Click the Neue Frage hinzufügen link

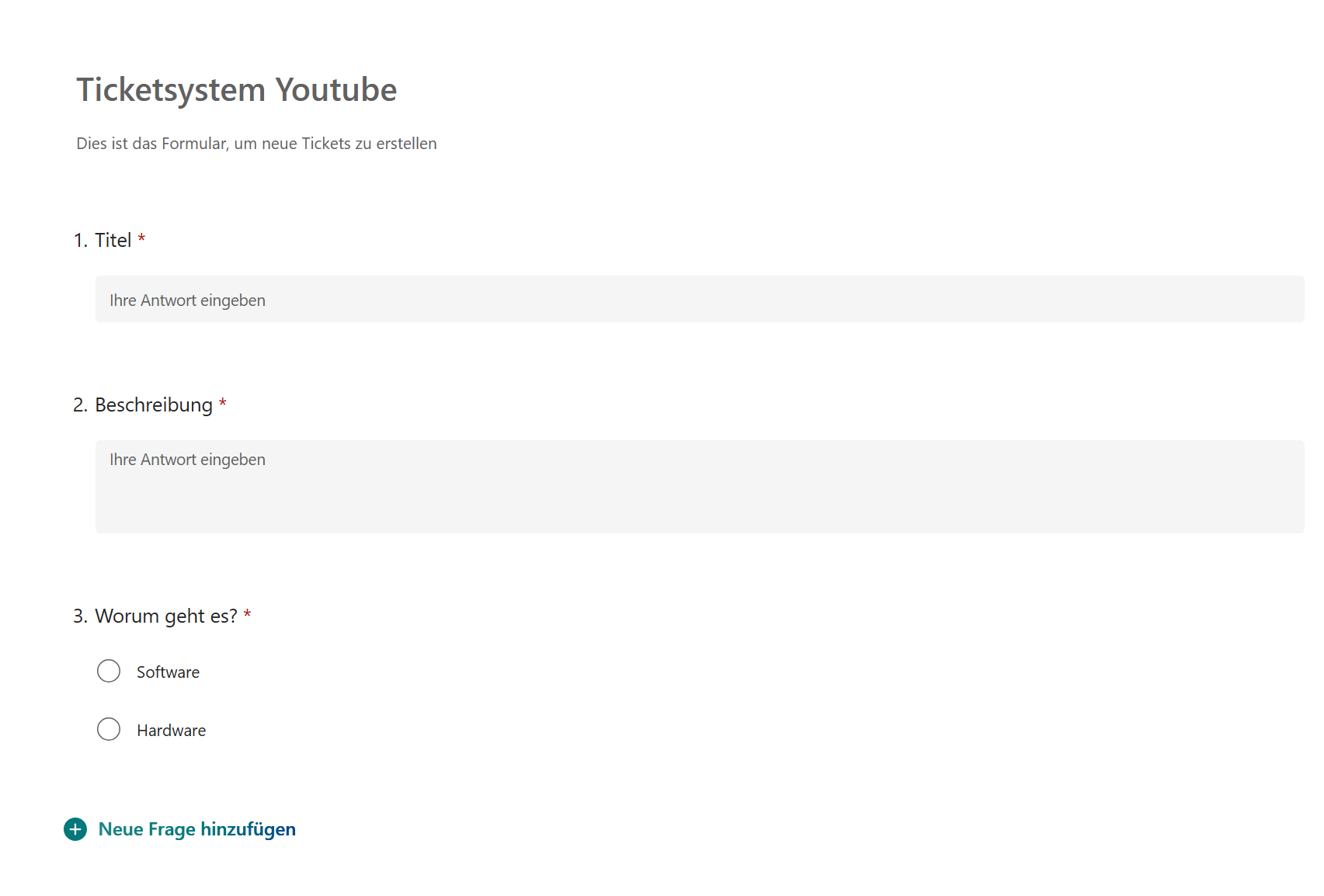pyautogui.click(x=196, y=829)
